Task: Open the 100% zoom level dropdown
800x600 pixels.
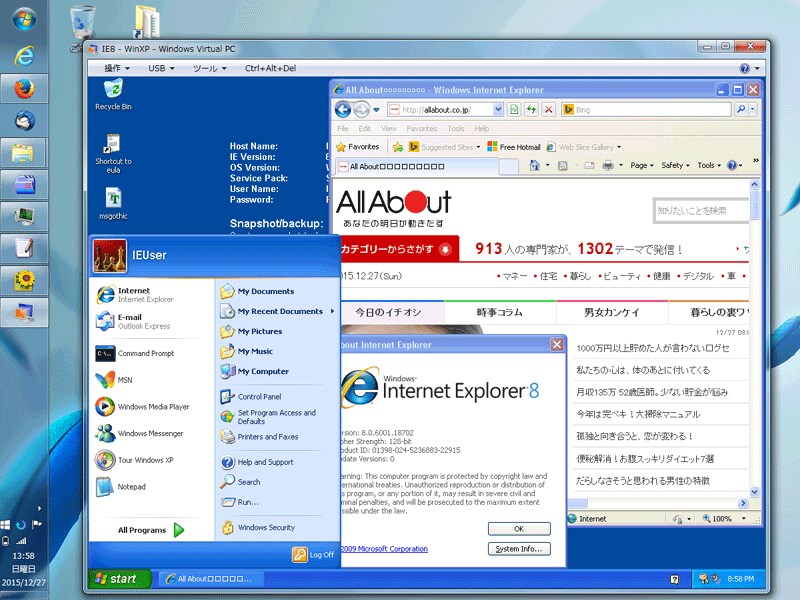Action: 743,519
